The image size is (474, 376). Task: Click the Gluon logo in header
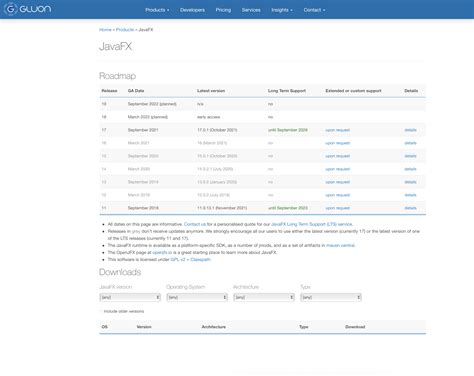[x=28, y=9]
